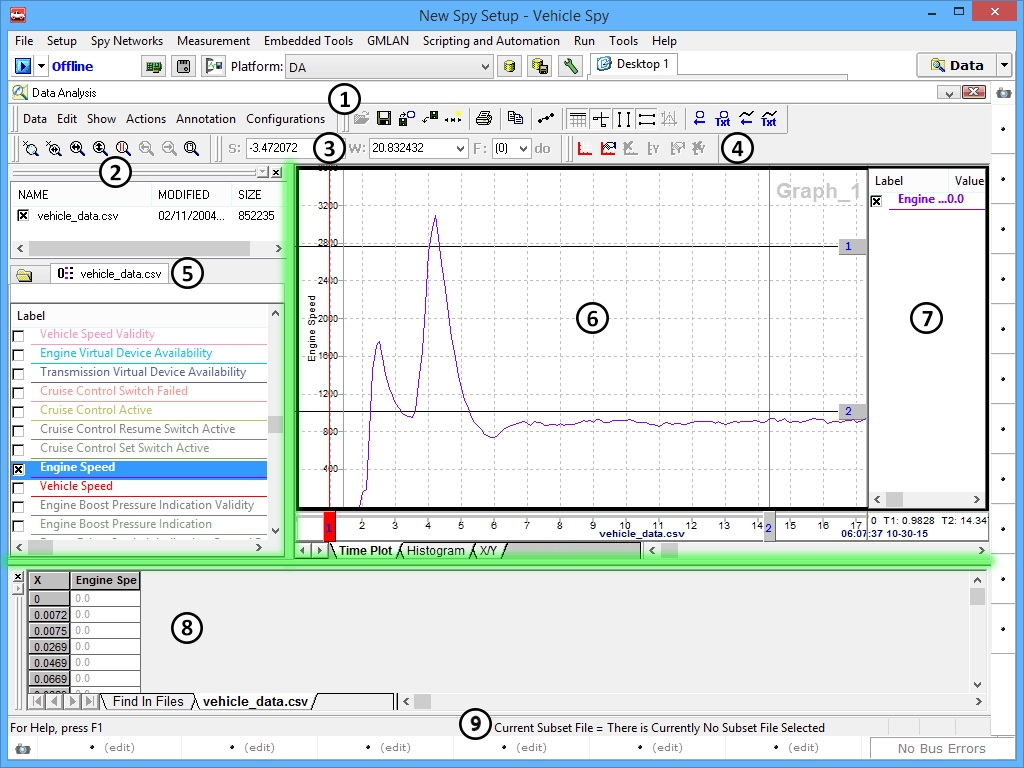Expand the W width value dropdown
The width and height of the screenshot is (1024, 768).
[460, 149]
